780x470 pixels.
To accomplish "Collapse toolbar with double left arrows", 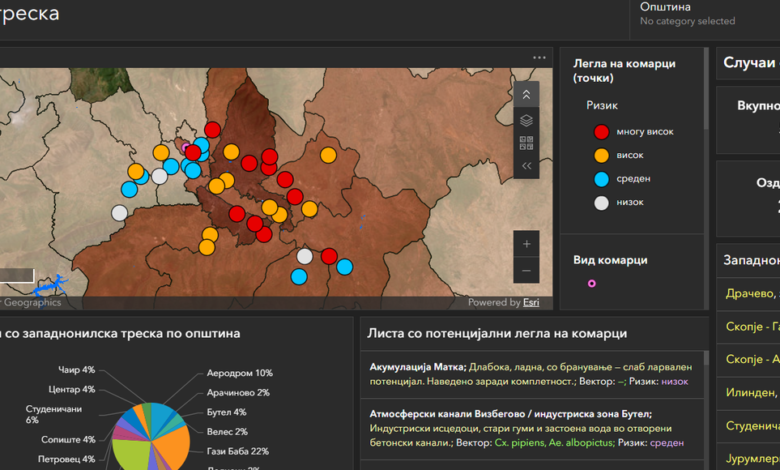I will (526, 166).
